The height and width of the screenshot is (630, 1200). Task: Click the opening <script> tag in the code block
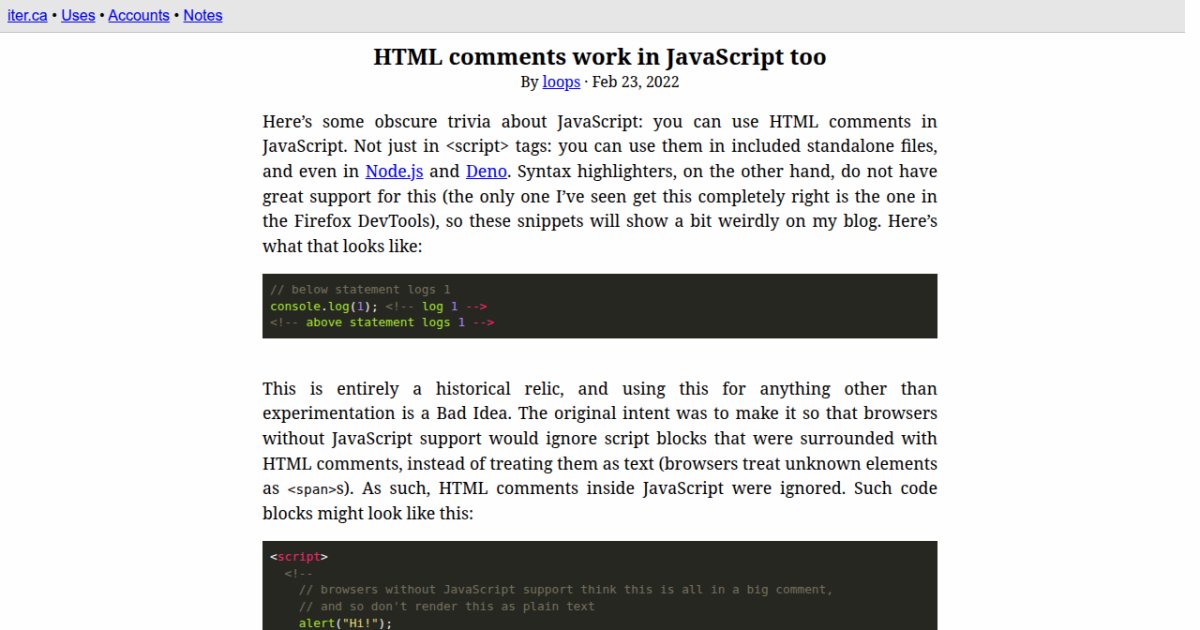coord(298,557)
